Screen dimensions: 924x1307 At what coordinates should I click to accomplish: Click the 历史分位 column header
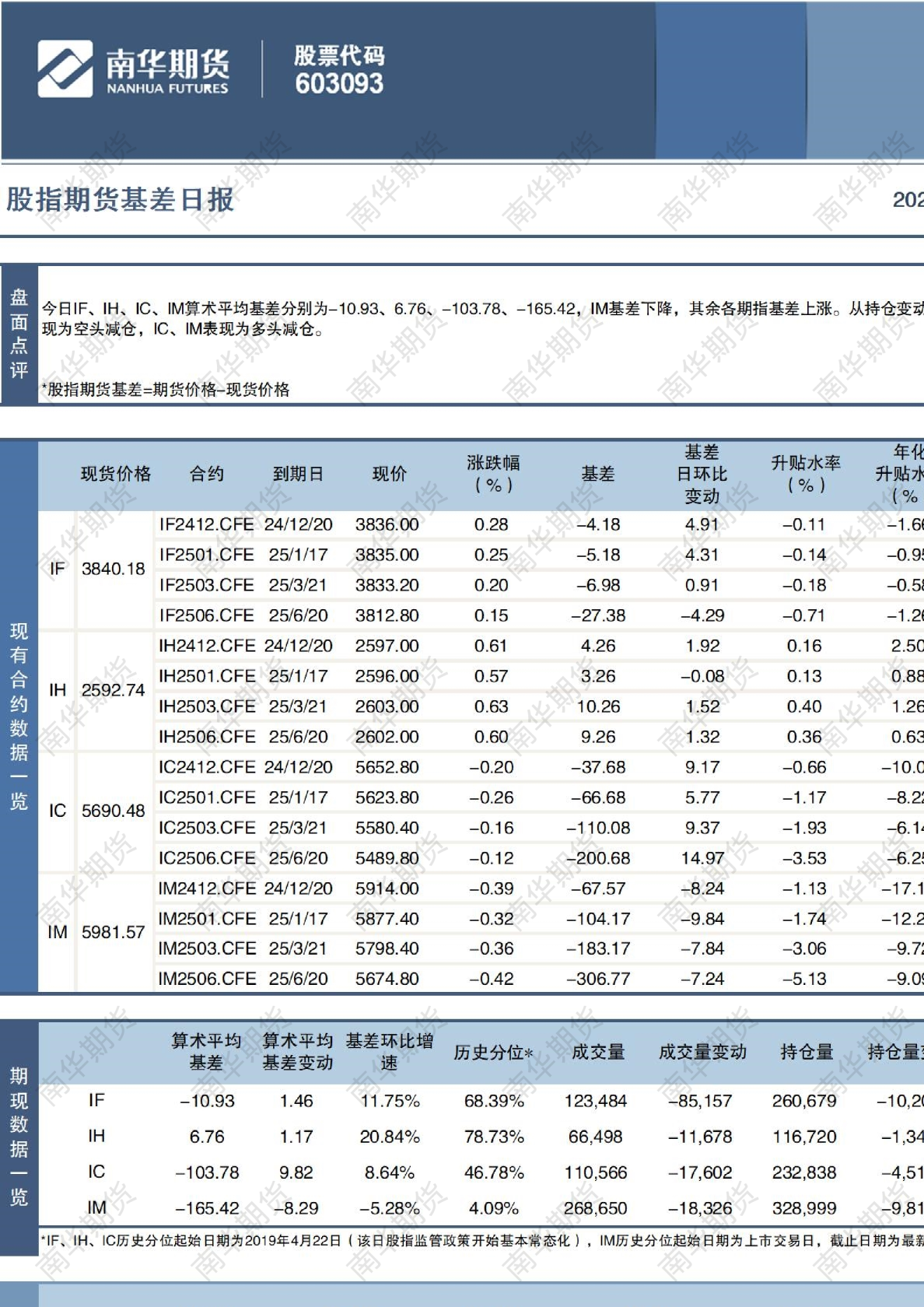click(493, 1053)
